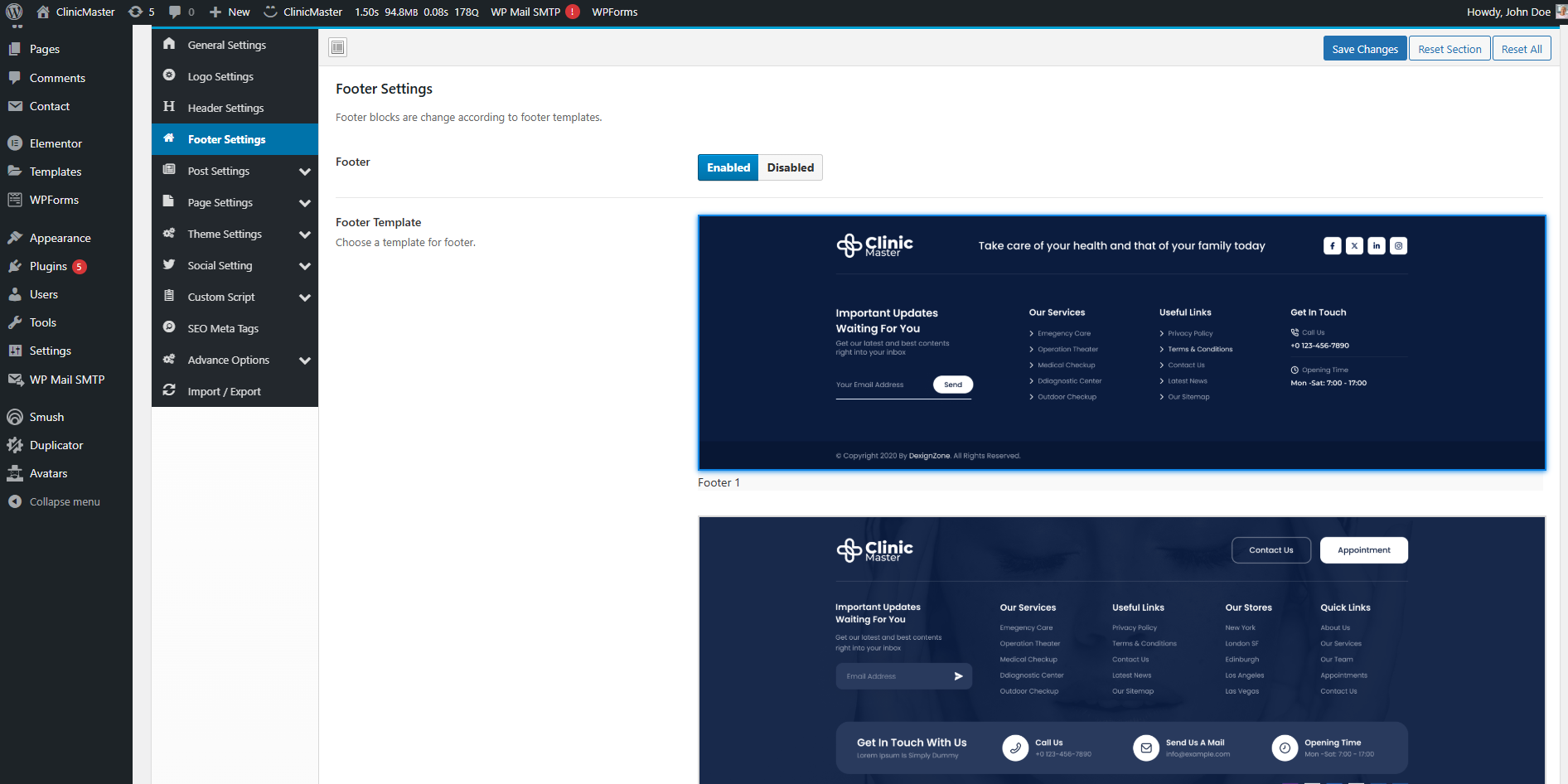Expand the Advance Options chevron
Image resolution: width=1568 pixels, height=784 pixels.
pos(304,361)
